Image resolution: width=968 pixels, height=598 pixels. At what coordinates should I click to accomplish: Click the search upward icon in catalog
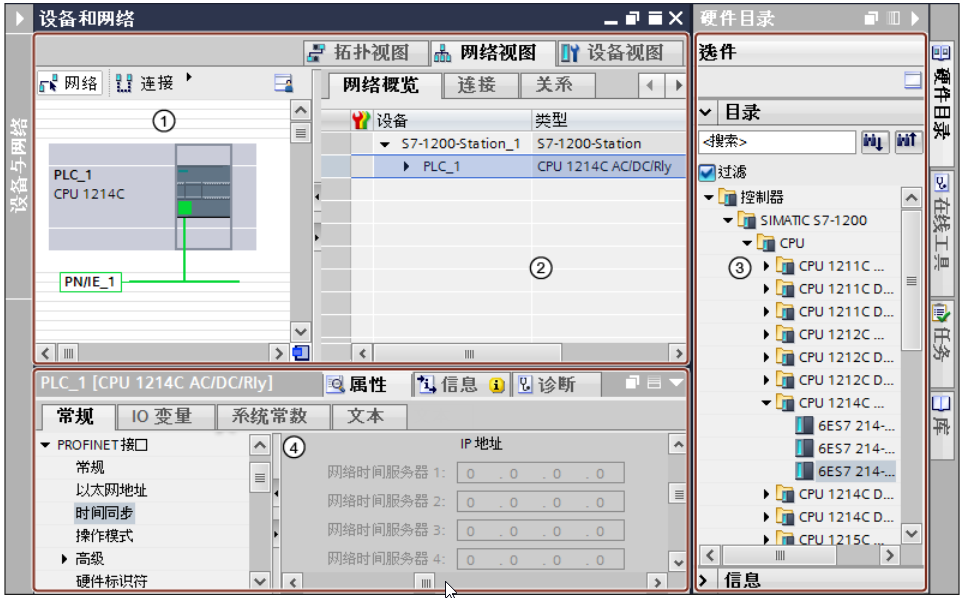point(907,143)
